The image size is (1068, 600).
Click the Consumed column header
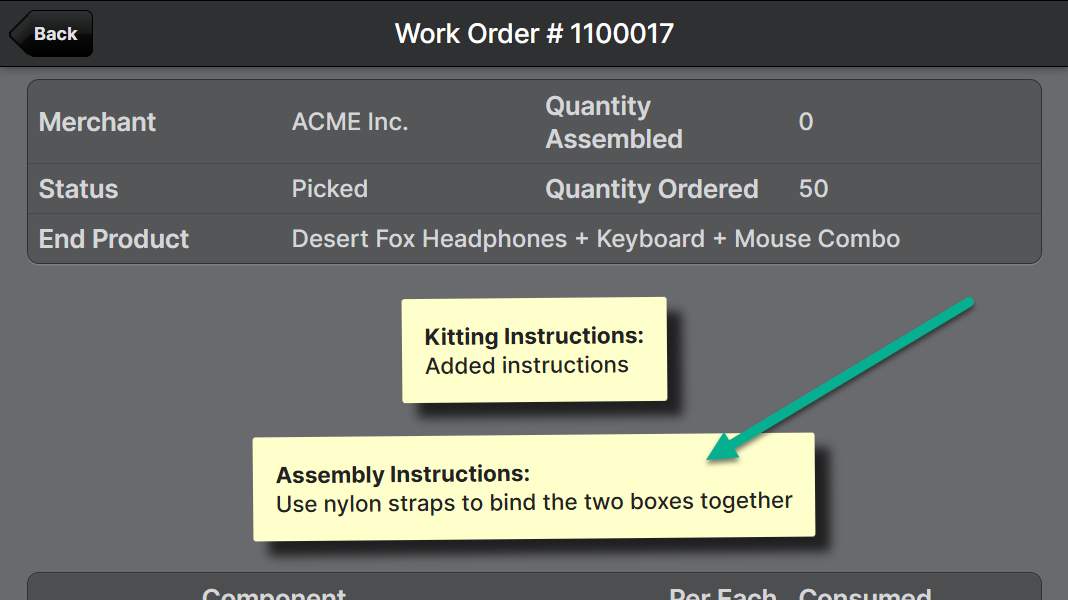[865, 593]
